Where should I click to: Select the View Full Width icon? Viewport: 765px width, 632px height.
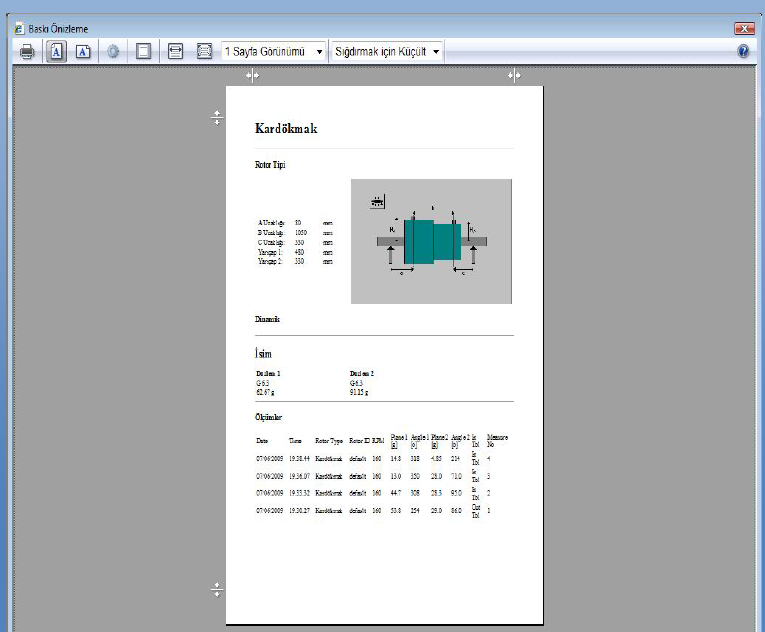point(175,51)
